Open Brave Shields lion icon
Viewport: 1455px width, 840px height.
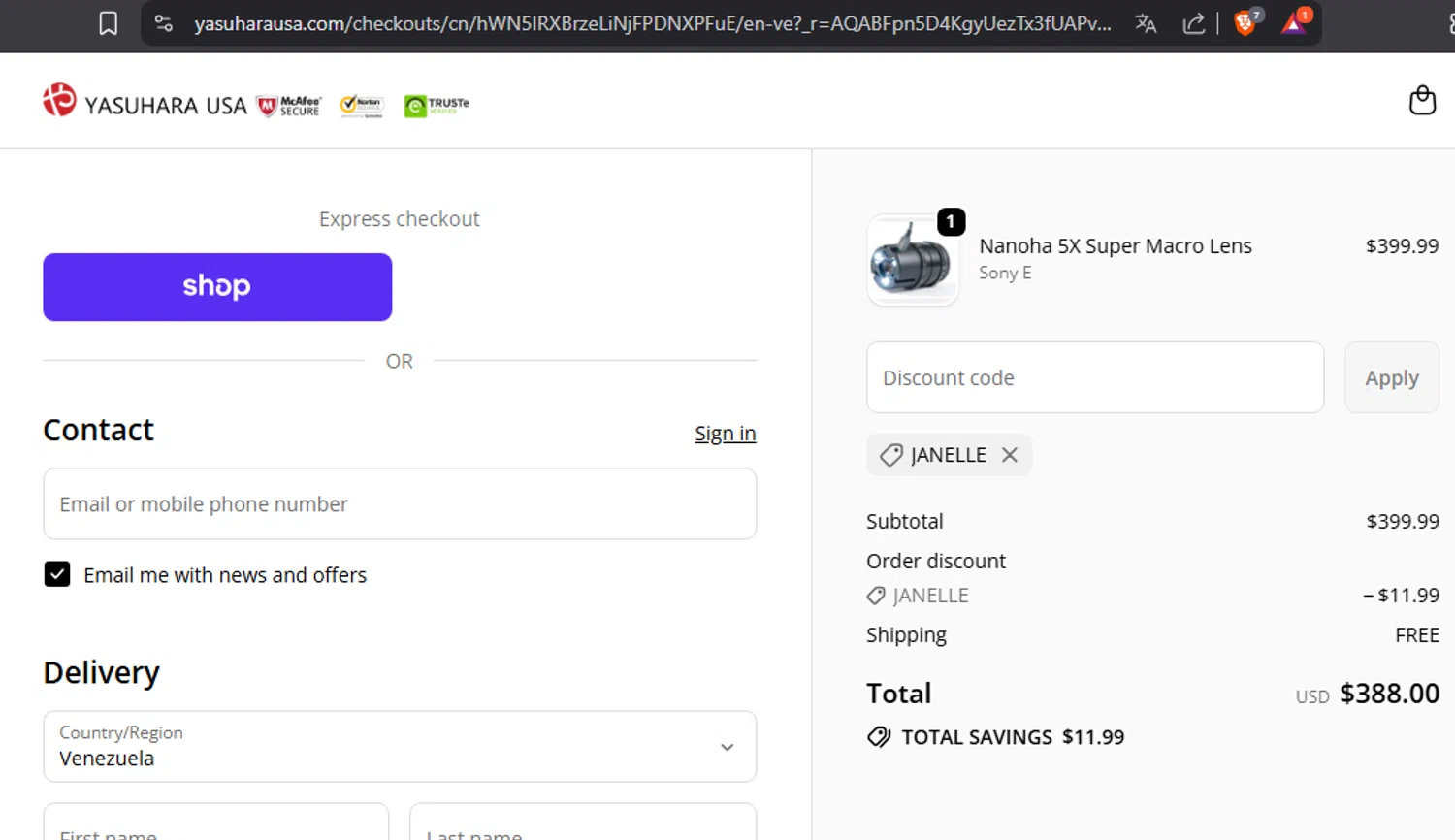coord(1245,22)
